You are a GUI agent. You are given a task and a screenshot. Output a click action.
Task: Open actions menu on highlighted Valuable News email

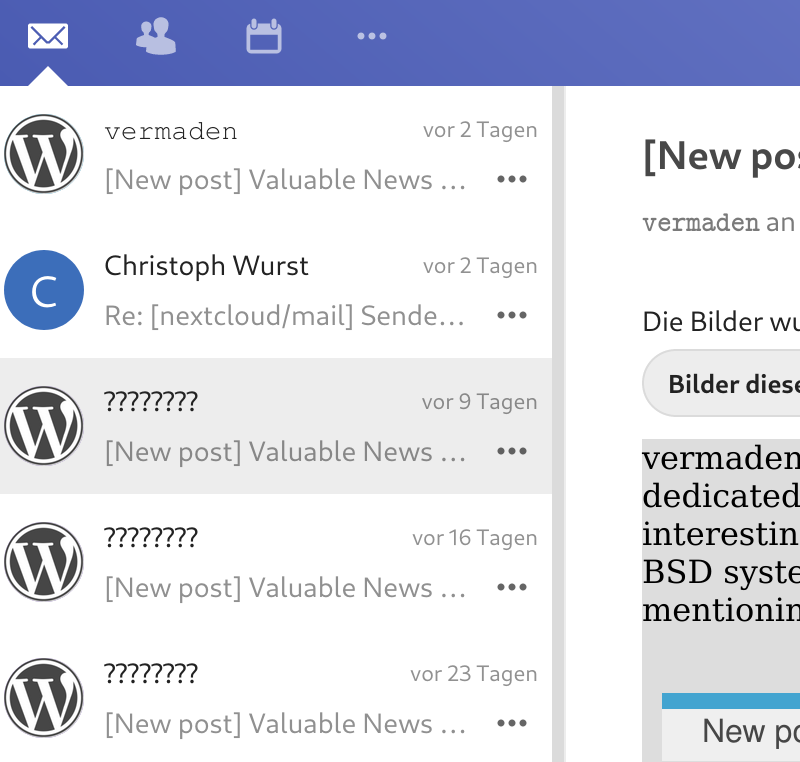tap(512, 451)
